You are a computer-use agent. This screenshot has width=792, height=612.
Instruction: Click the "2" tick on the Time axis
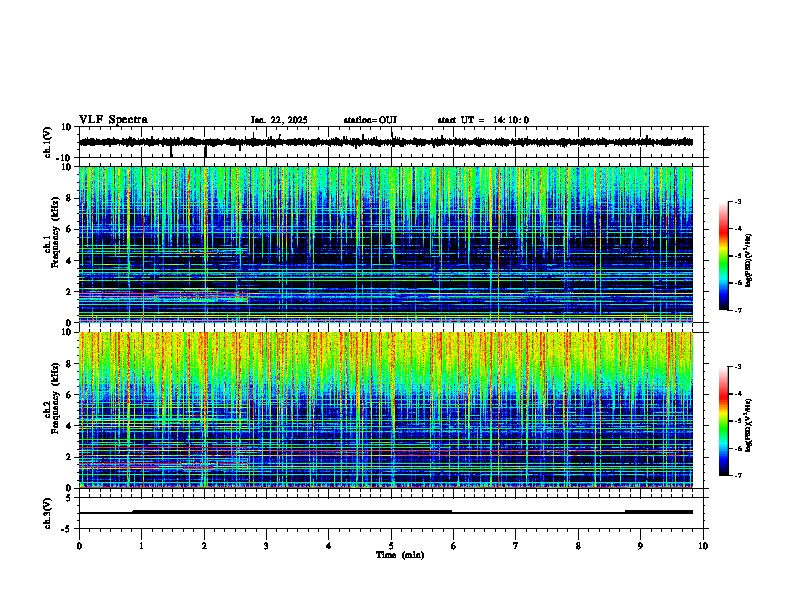coord(204,546)
